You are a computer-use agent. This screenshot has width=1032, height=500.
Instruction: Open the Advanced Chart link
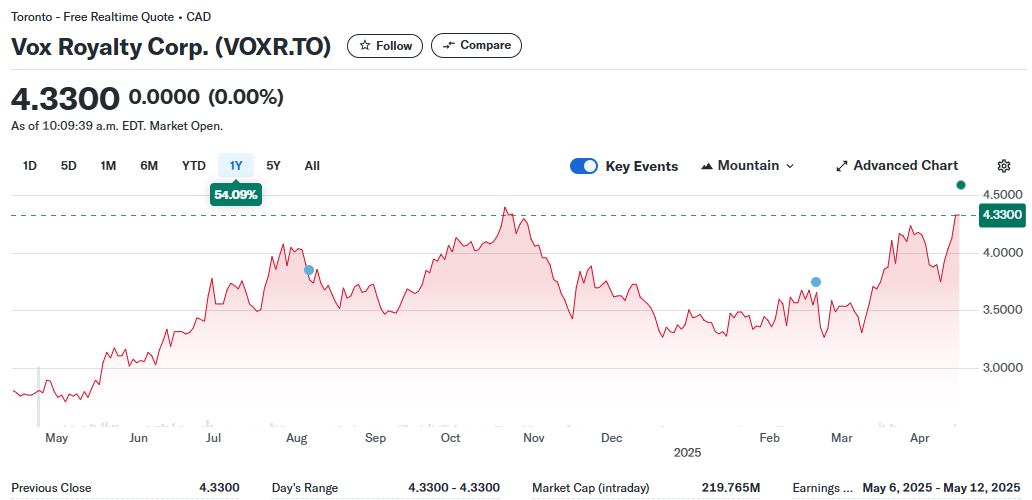tap(897, 166)
